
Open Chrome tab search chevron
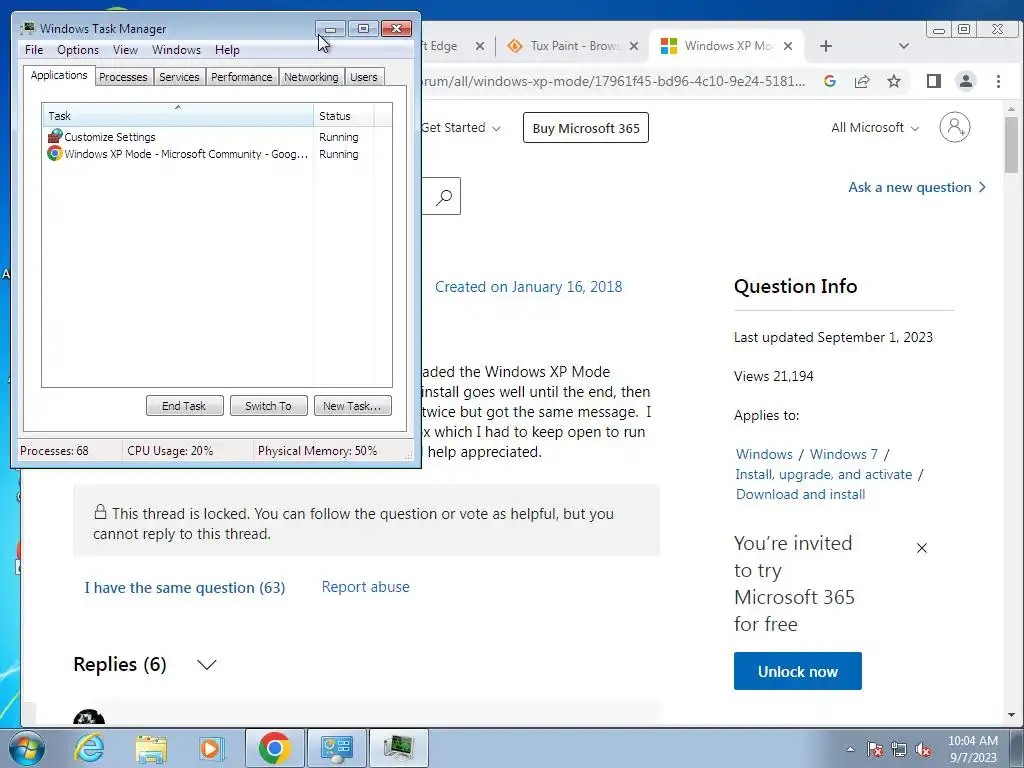click(904, 46)
